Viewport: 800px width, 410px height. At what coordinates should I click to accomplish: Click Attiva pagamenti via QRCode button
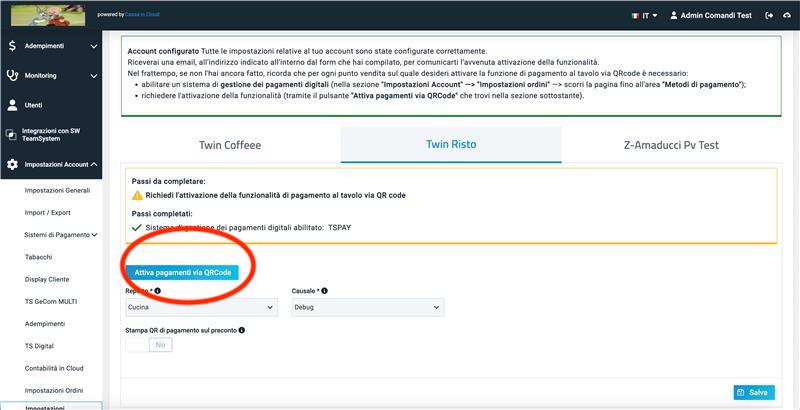click(x=183, y=273)
